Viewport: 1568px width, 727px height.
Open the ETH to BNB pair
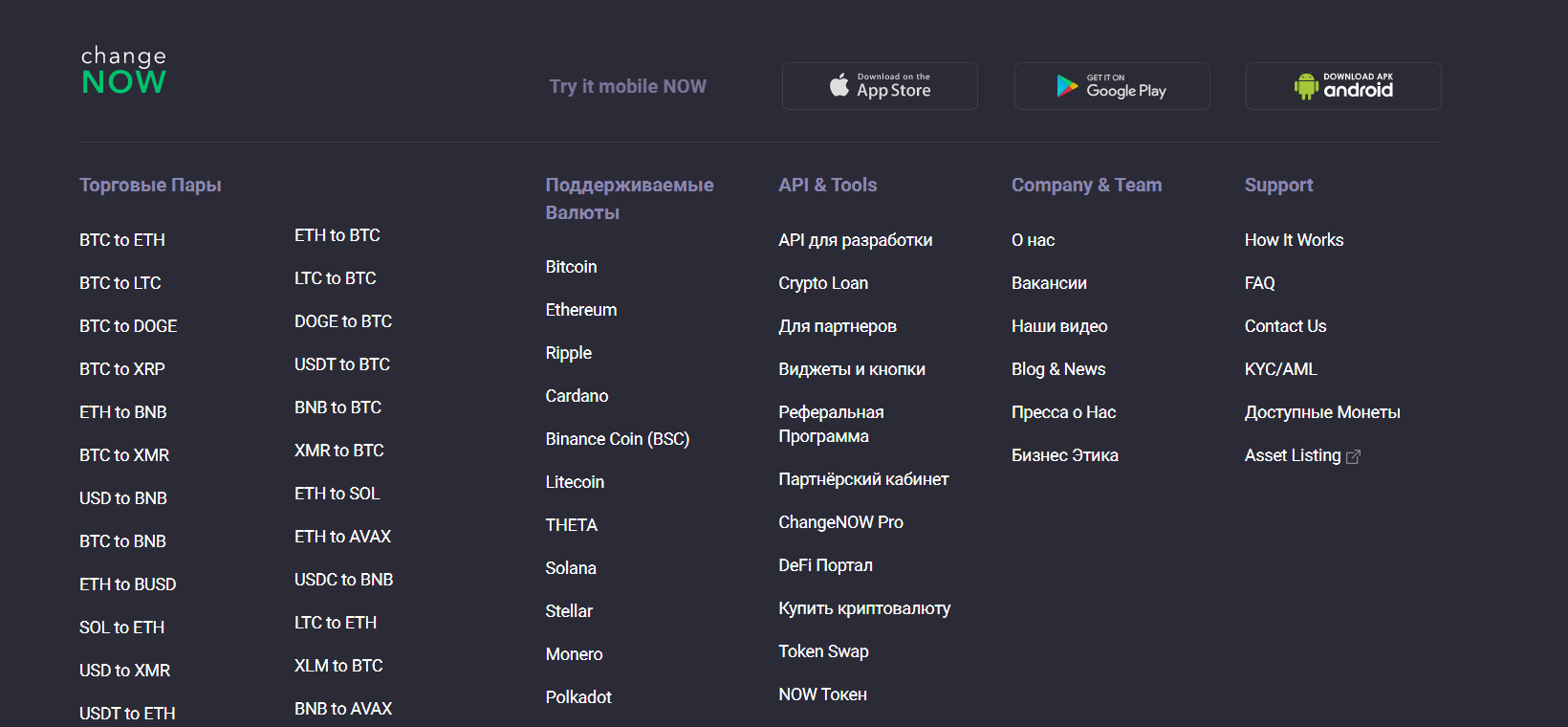point(123,412)
